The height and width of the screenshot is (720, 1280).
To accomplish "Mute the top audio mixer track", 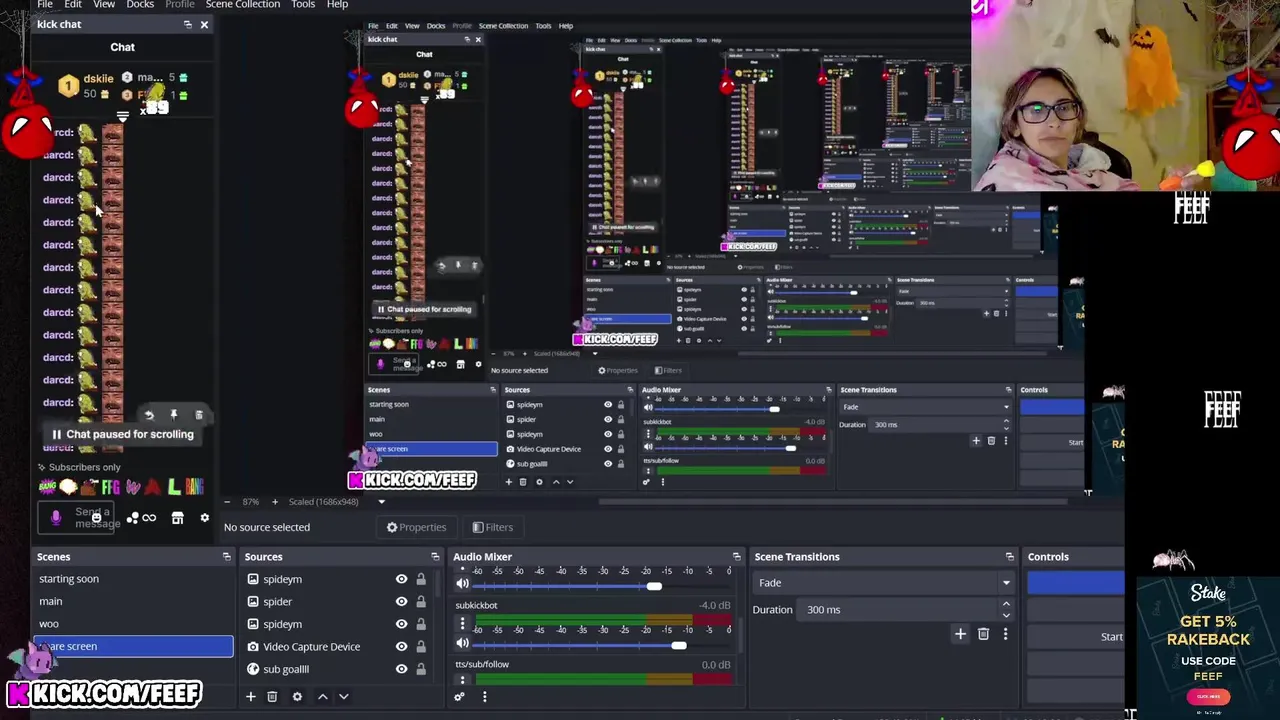I will 462,584.
